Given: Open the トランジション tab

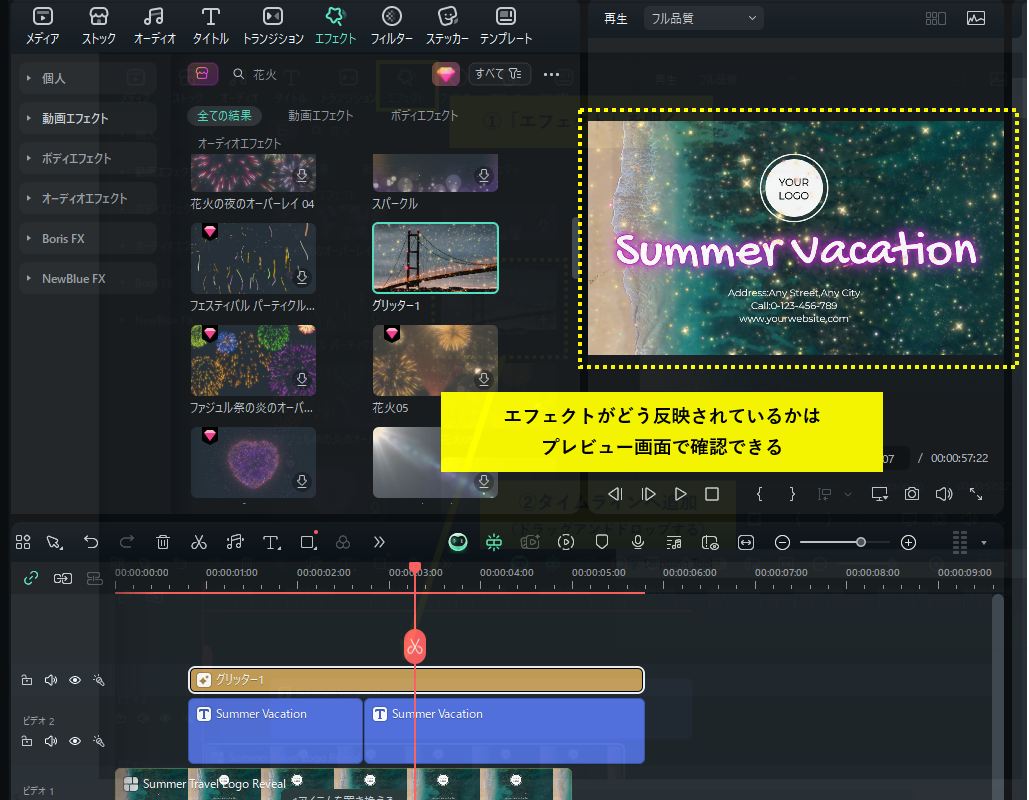Looking at the screenshot, I should point(273,26).
